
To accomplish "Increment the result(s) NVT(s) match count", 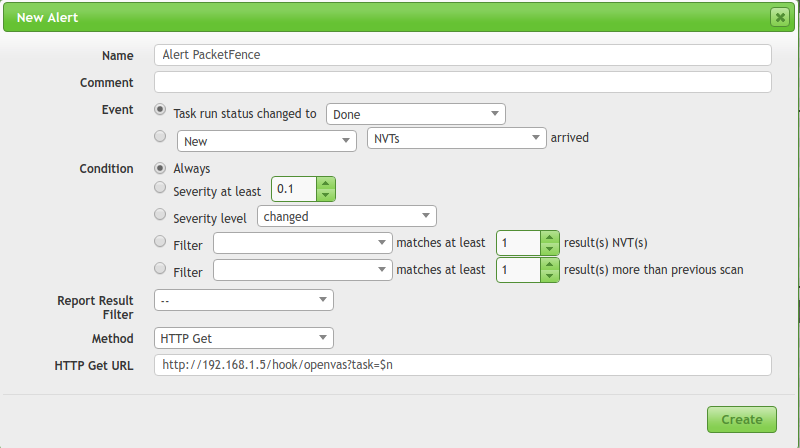I will [549, 237].
